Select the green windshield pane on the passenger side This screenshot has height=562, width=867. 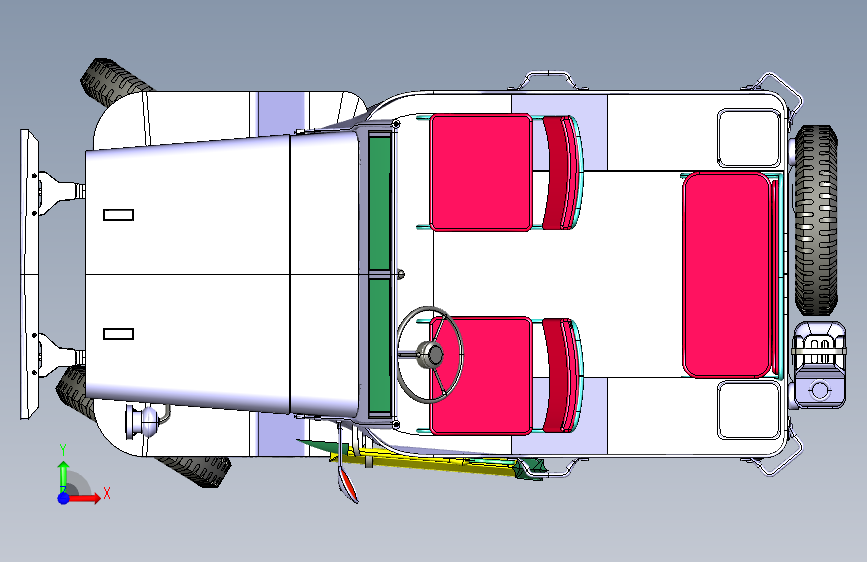pos(379,203)
